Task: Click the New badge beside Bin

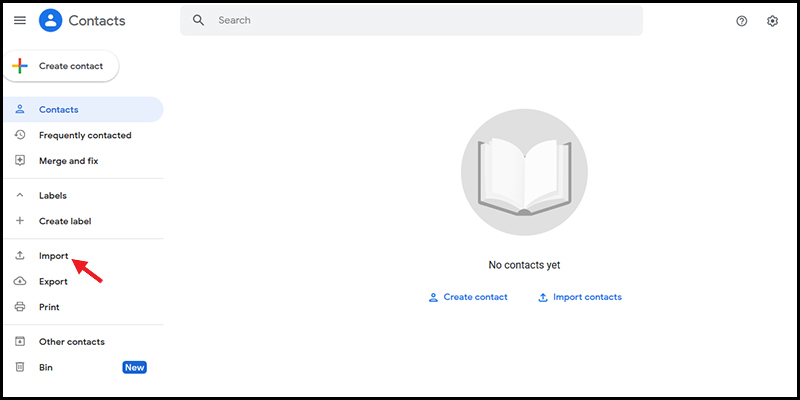Action: [134, 367]
